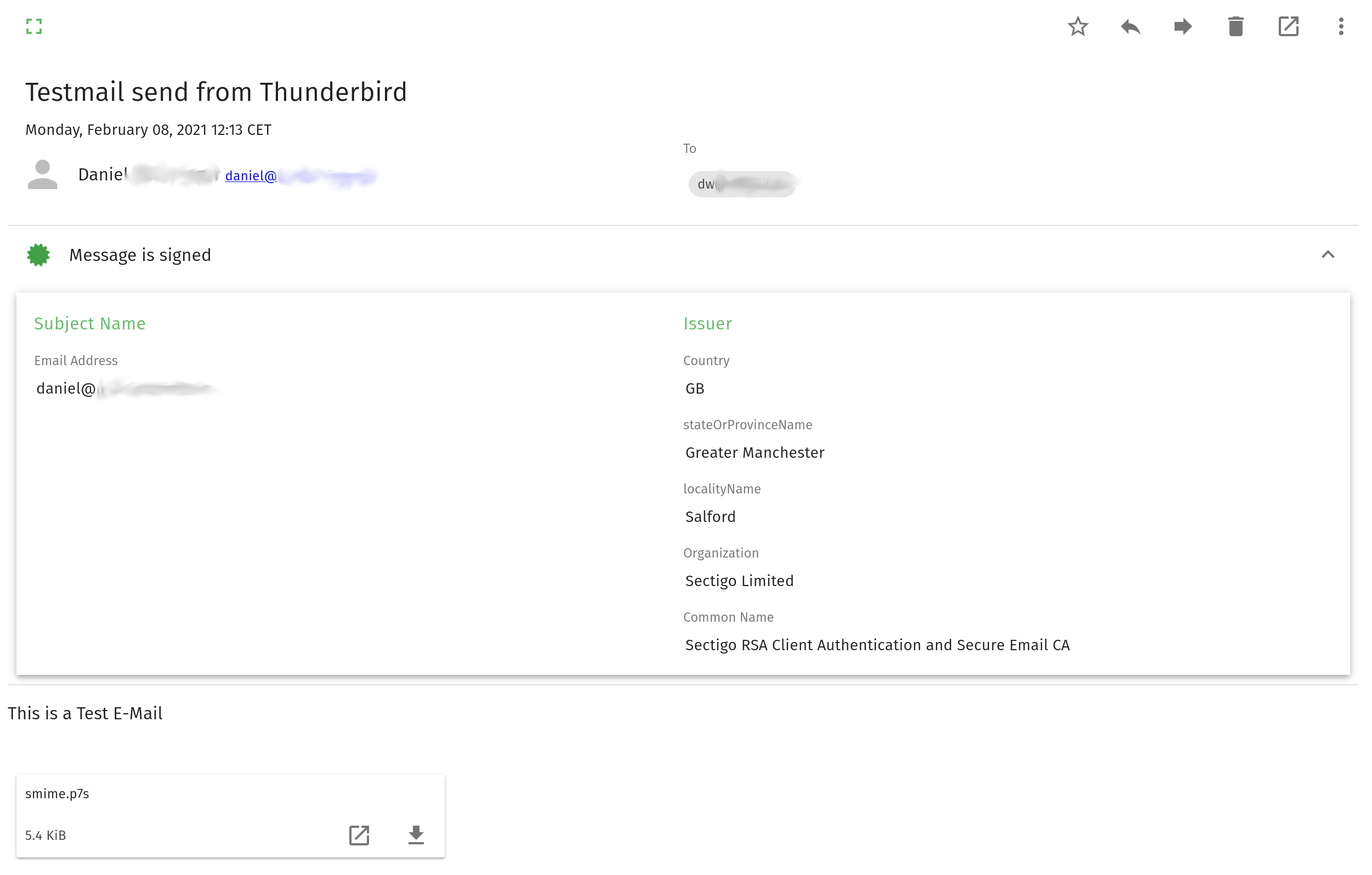Open smime.p7s attachment externally
The height and width of the screenshot is (875, 1372).
pyautogui.click(x=359, y=835)
